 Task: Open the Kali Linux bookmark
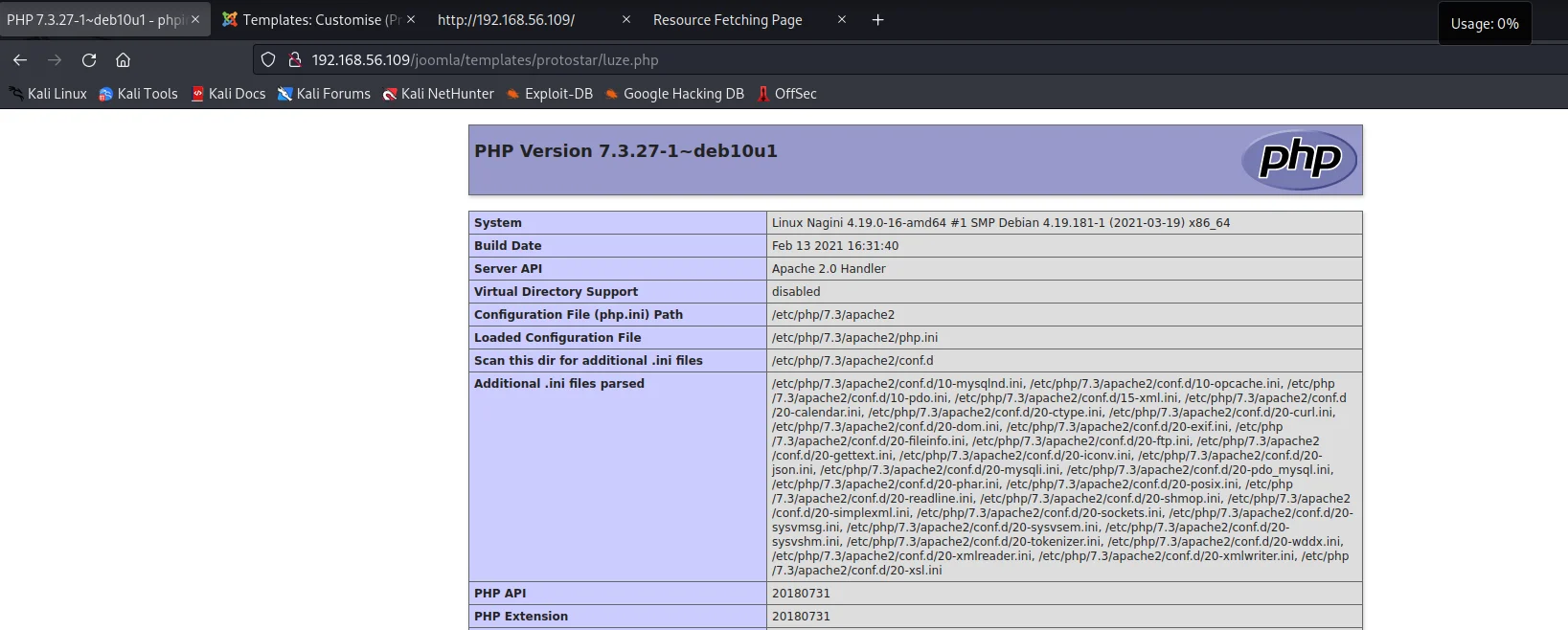(48, 94)
